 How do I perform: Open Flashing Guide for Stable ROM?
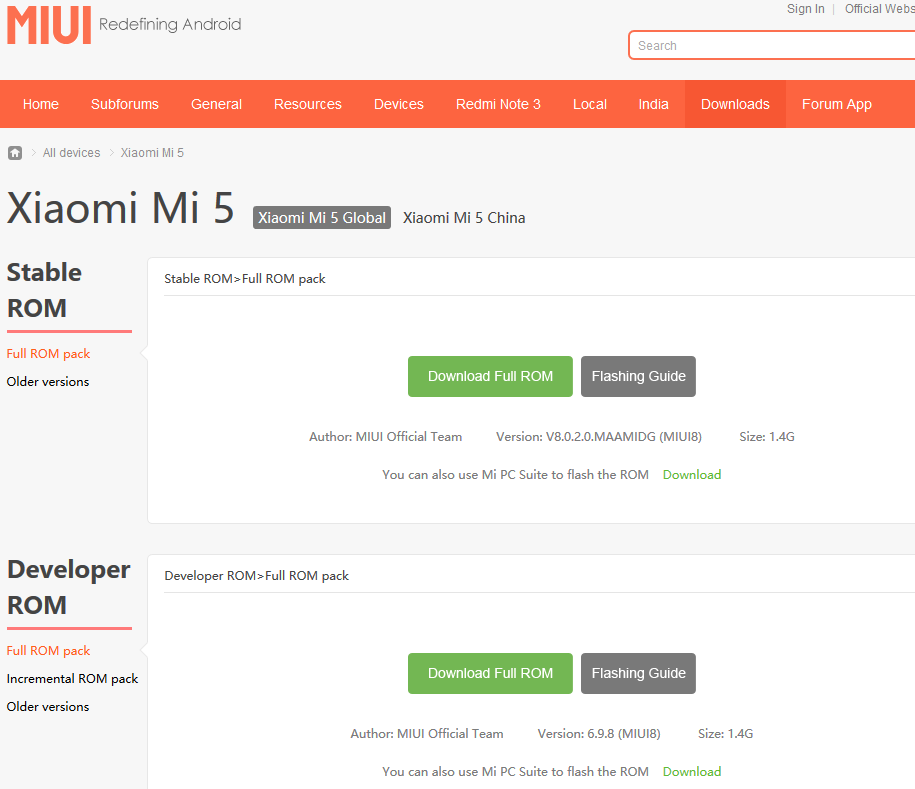click(638, 376)
